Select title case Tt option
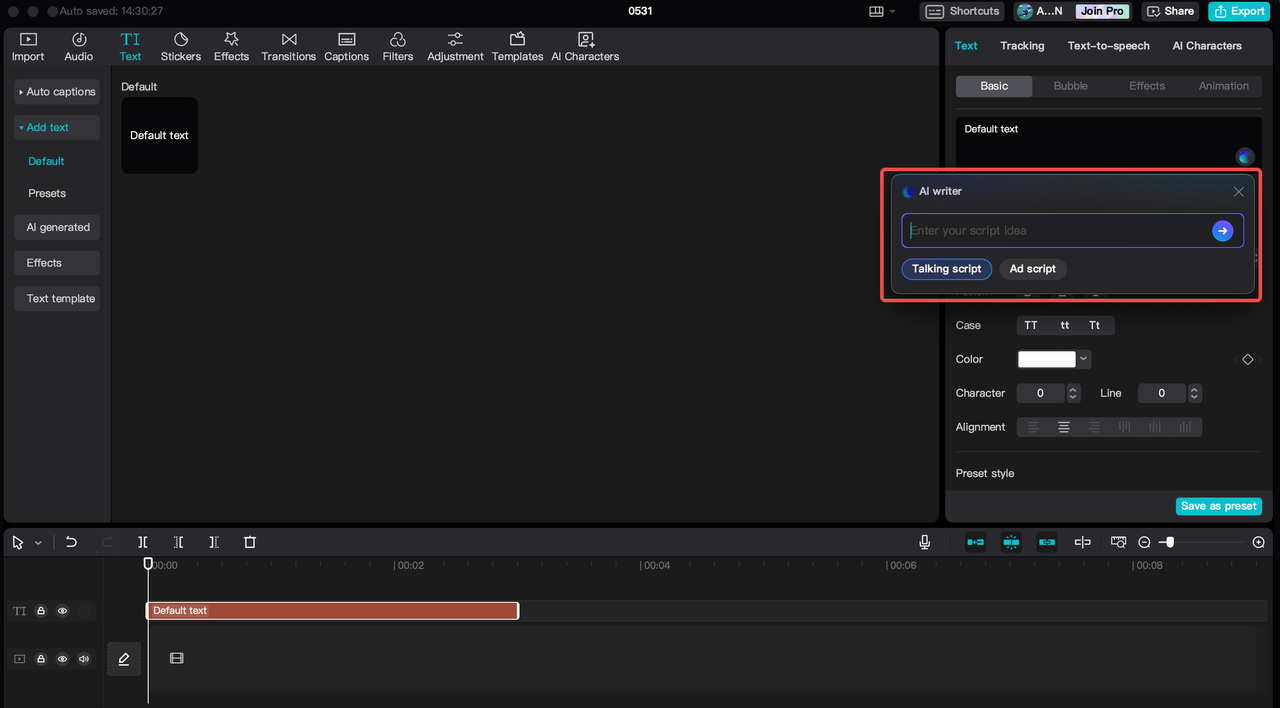The width and height of the screenshot is (1280, 708). (1095, 325)
